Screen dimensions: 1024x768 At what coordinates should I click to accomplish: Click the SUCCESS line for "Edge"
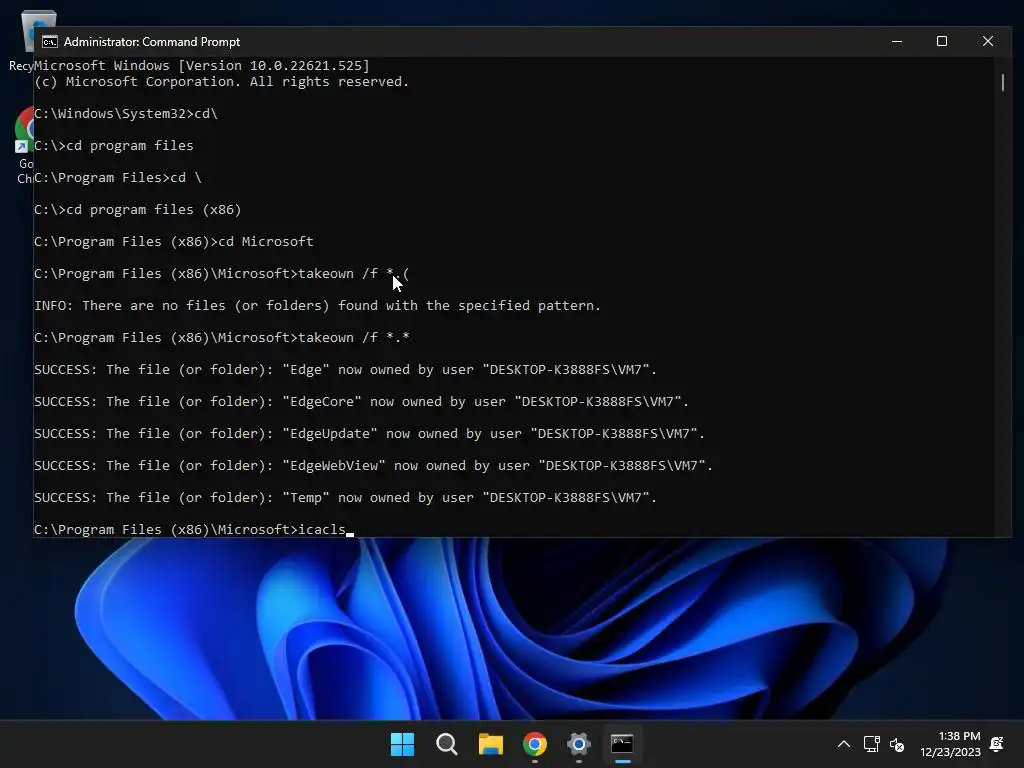(x=345, y=370)
